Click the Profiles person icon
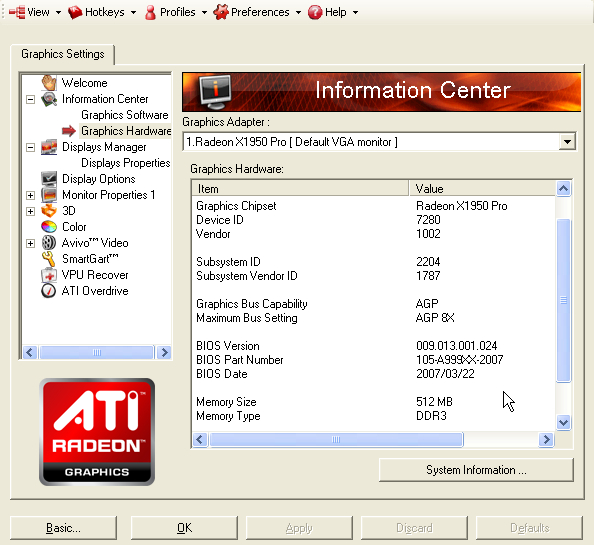 150,12
